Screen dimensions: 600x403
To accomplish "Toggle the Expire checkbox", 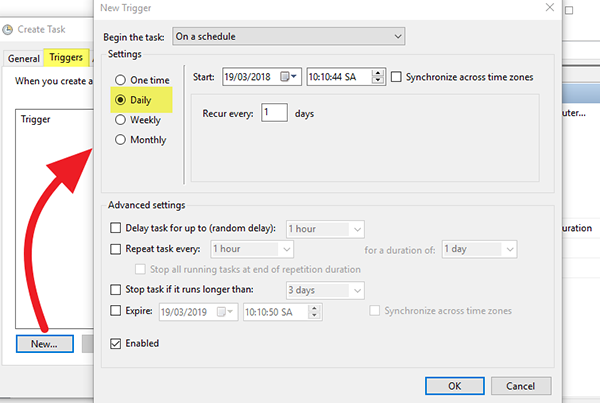I will coord(116,311).
